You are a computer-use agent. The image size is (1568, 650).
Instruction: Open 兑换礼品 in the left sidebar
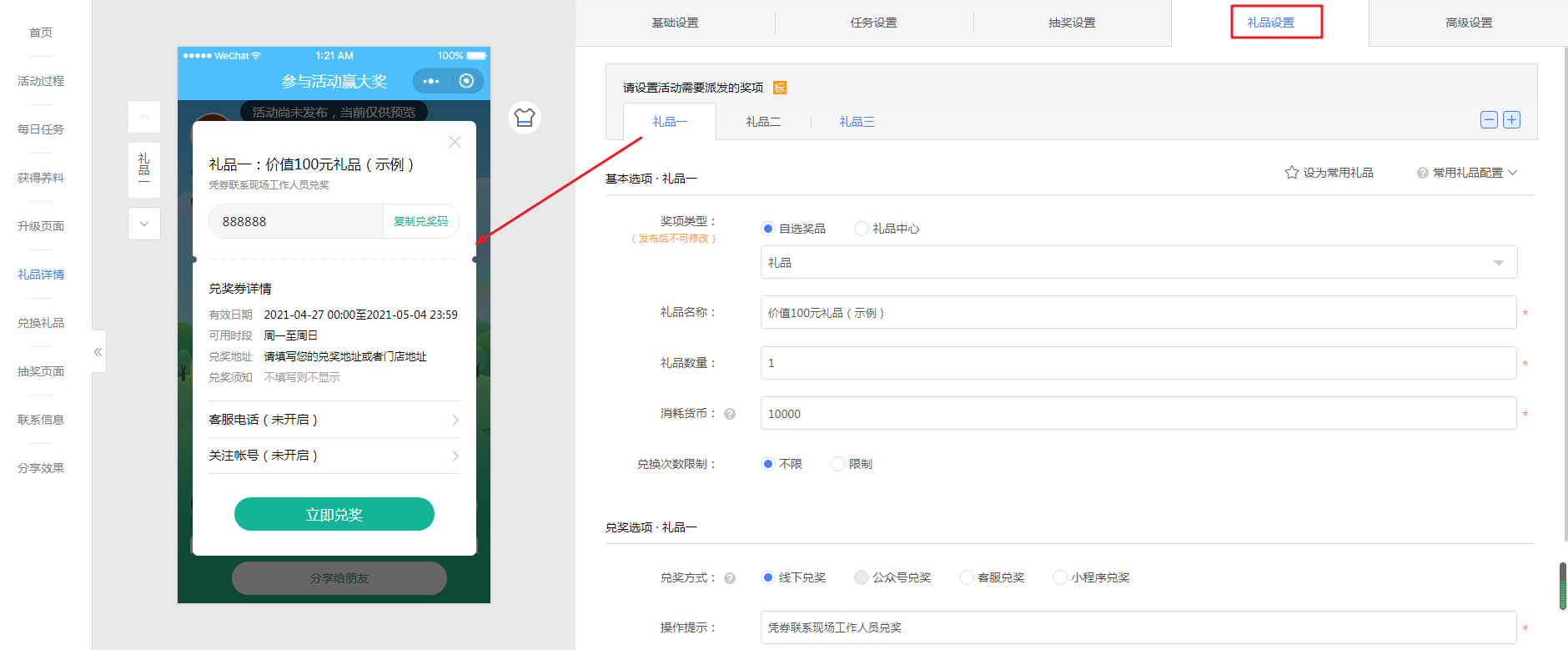[41, 323]
